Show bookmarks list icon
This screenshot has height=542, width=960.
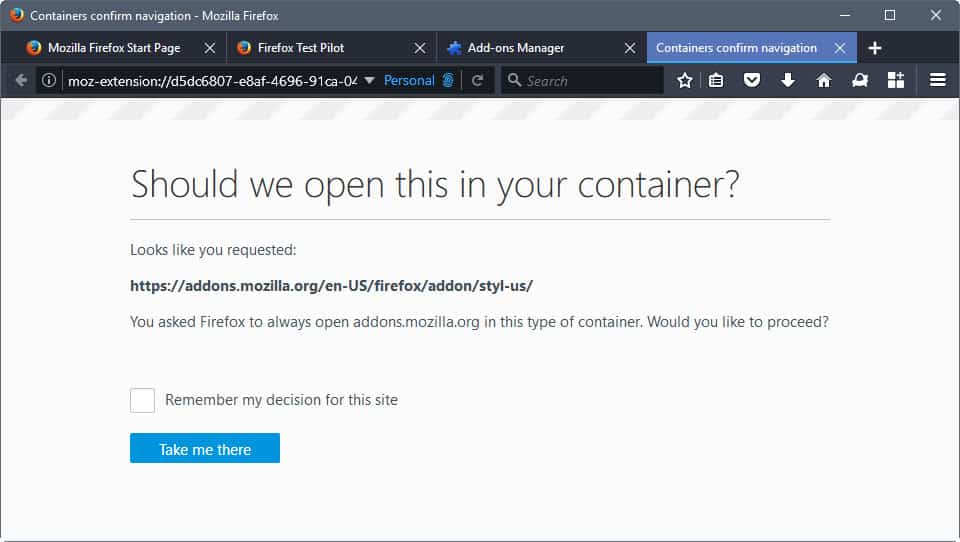click(x=716, y=80)
